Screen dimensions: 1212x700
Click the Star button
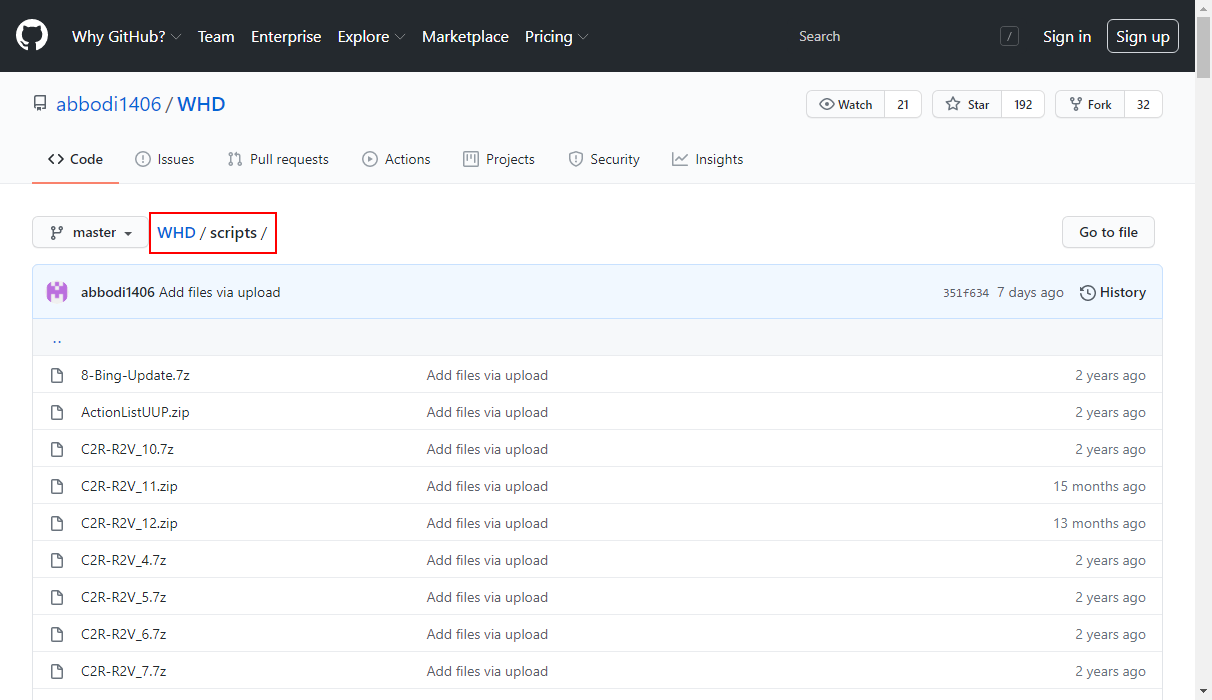click(968, 104)
